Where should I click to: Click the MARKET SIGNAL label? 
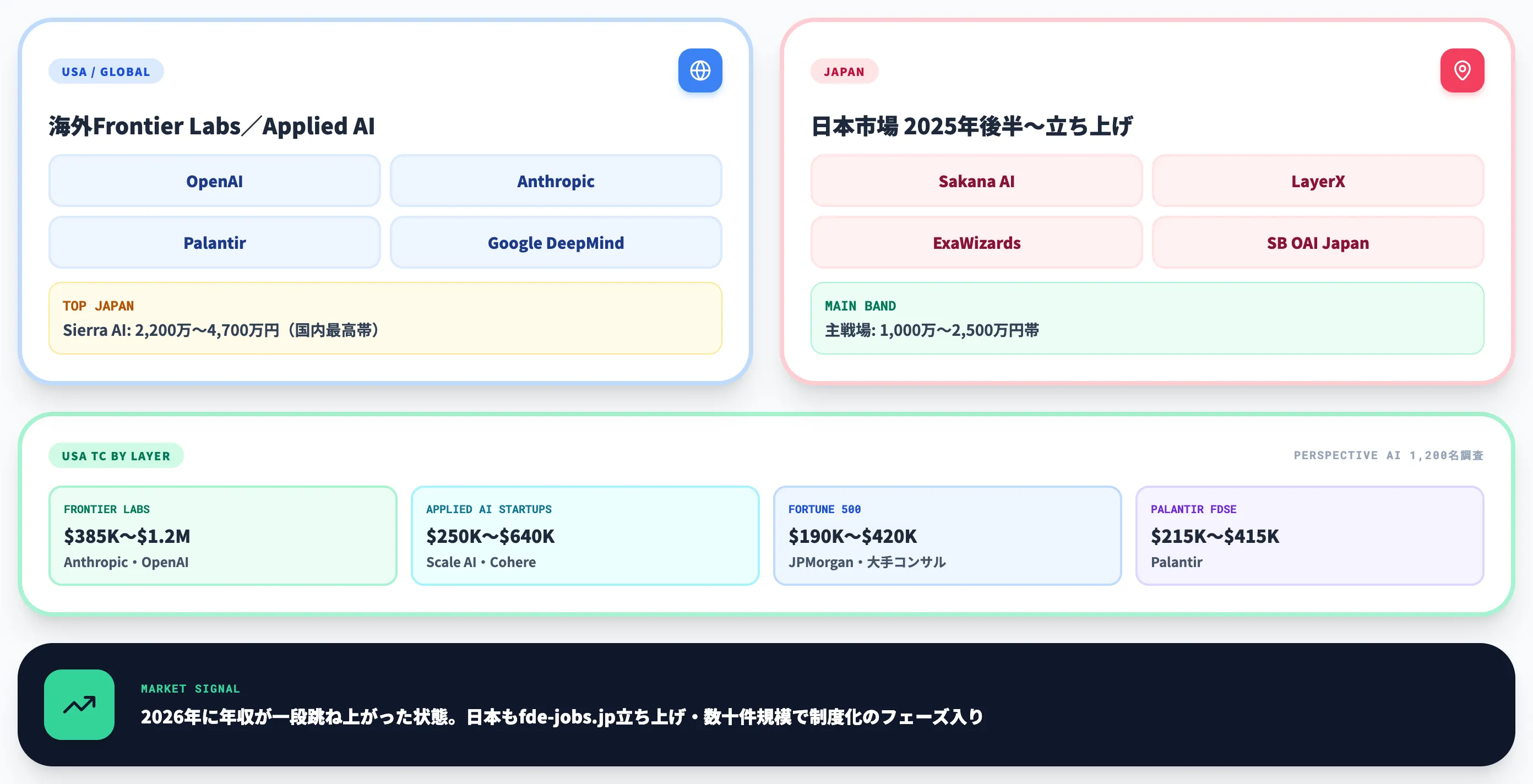click(x=191, y=688)
